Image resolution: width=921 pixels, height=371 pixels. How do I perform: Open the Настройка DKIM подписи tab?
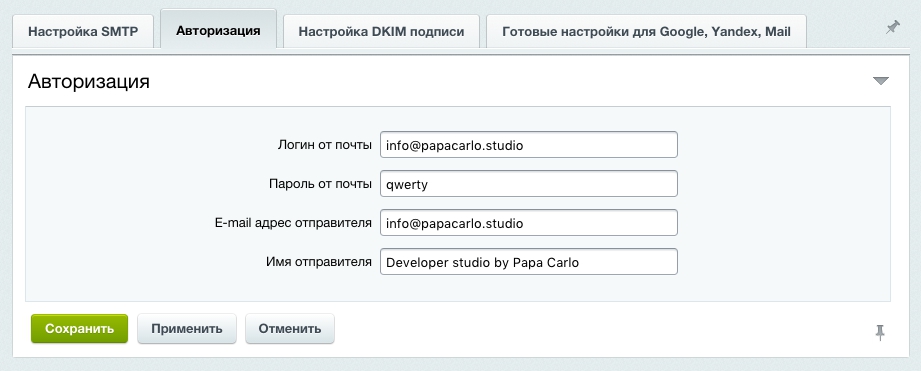click(381, 32)
